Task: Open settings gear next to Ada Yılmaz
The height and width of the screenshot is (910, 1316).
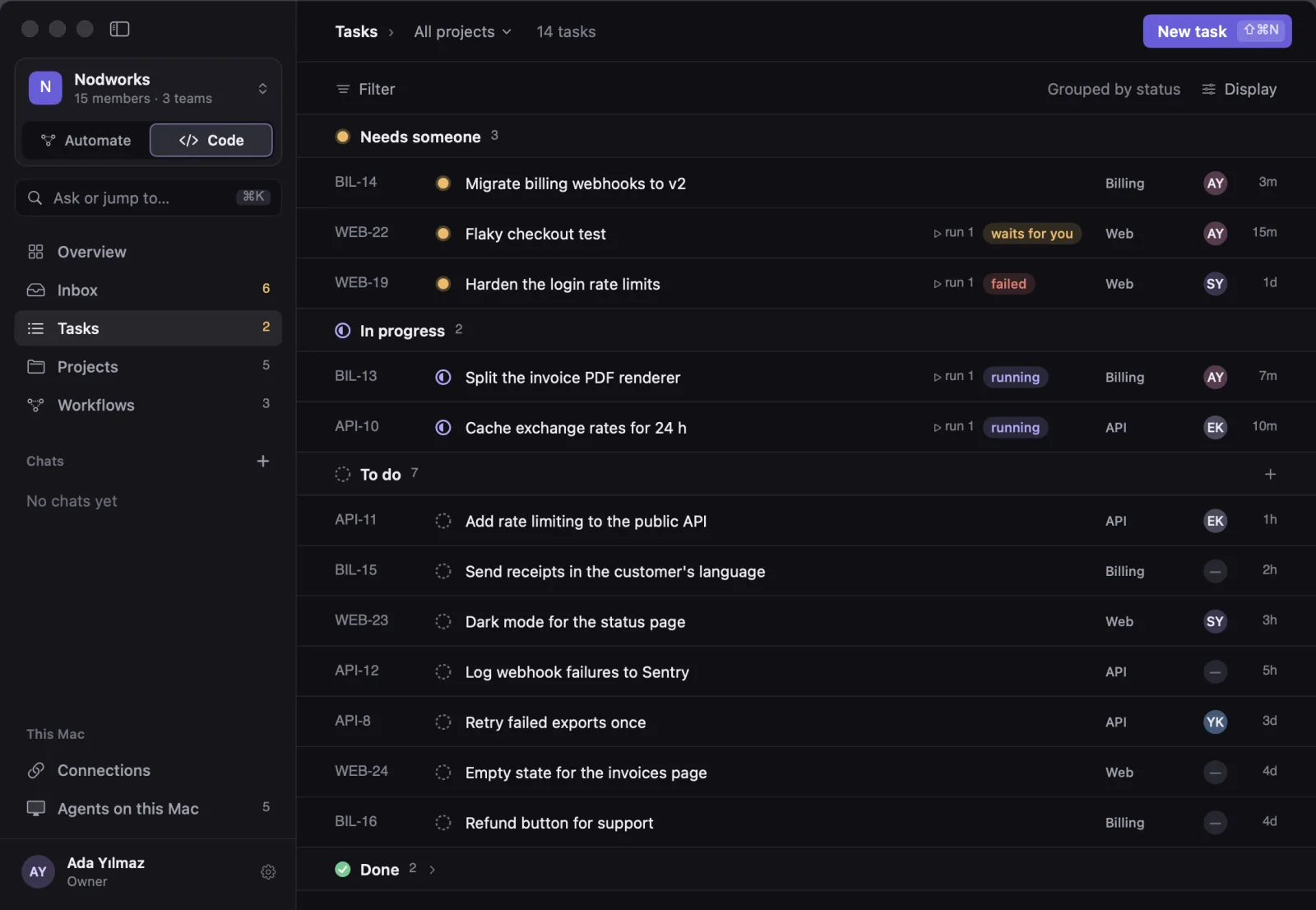Action: tap(268, 871)
